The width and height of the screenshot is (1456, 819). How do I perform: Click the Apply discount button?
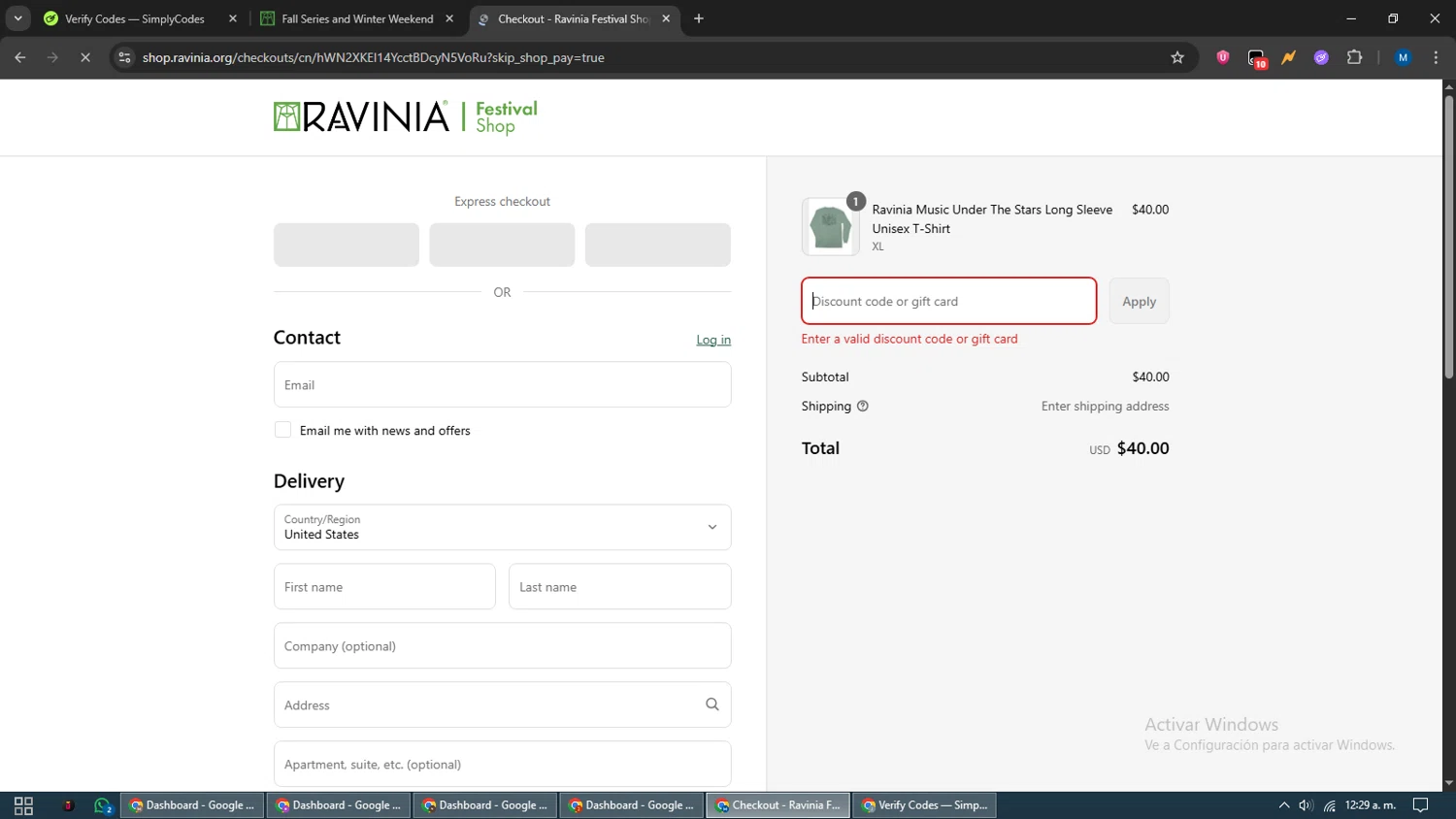(x=1139, y=301)
